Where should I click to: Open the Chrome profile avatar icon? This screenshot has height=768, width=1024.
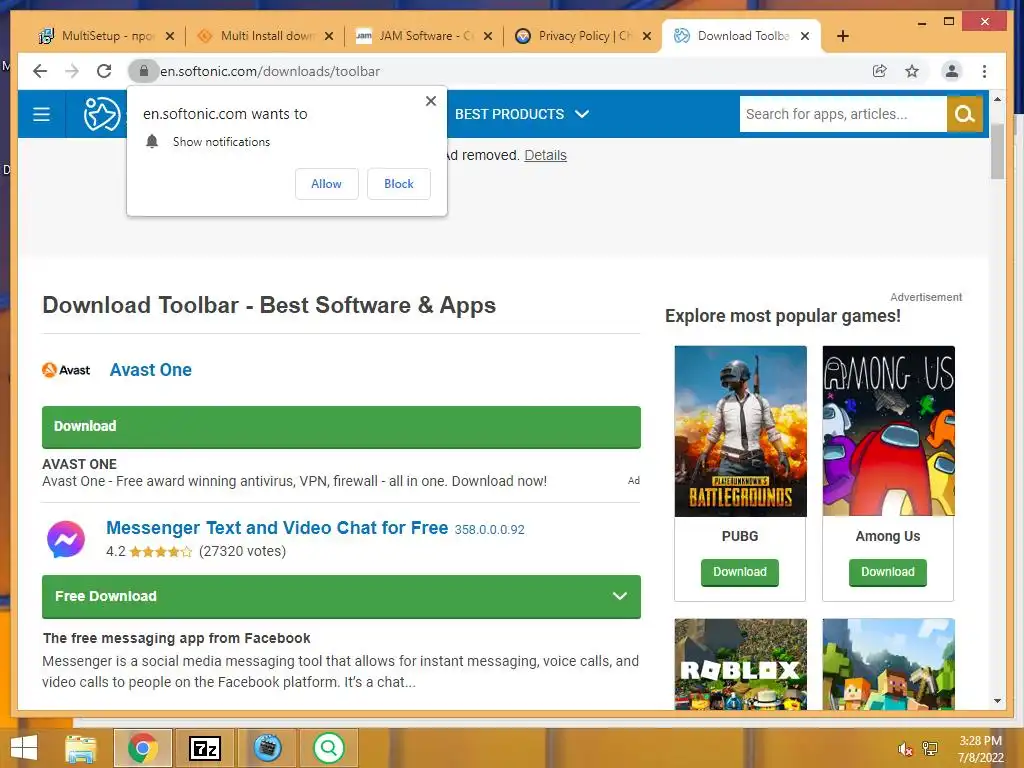tap(952, 71)
